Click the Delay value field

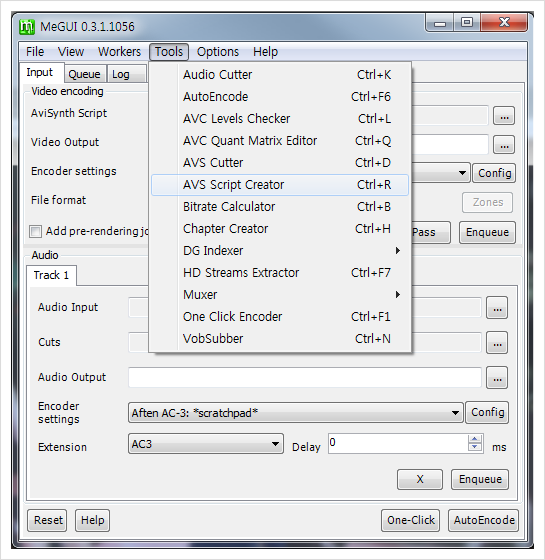pyautogui.click(x=398, y=444)
